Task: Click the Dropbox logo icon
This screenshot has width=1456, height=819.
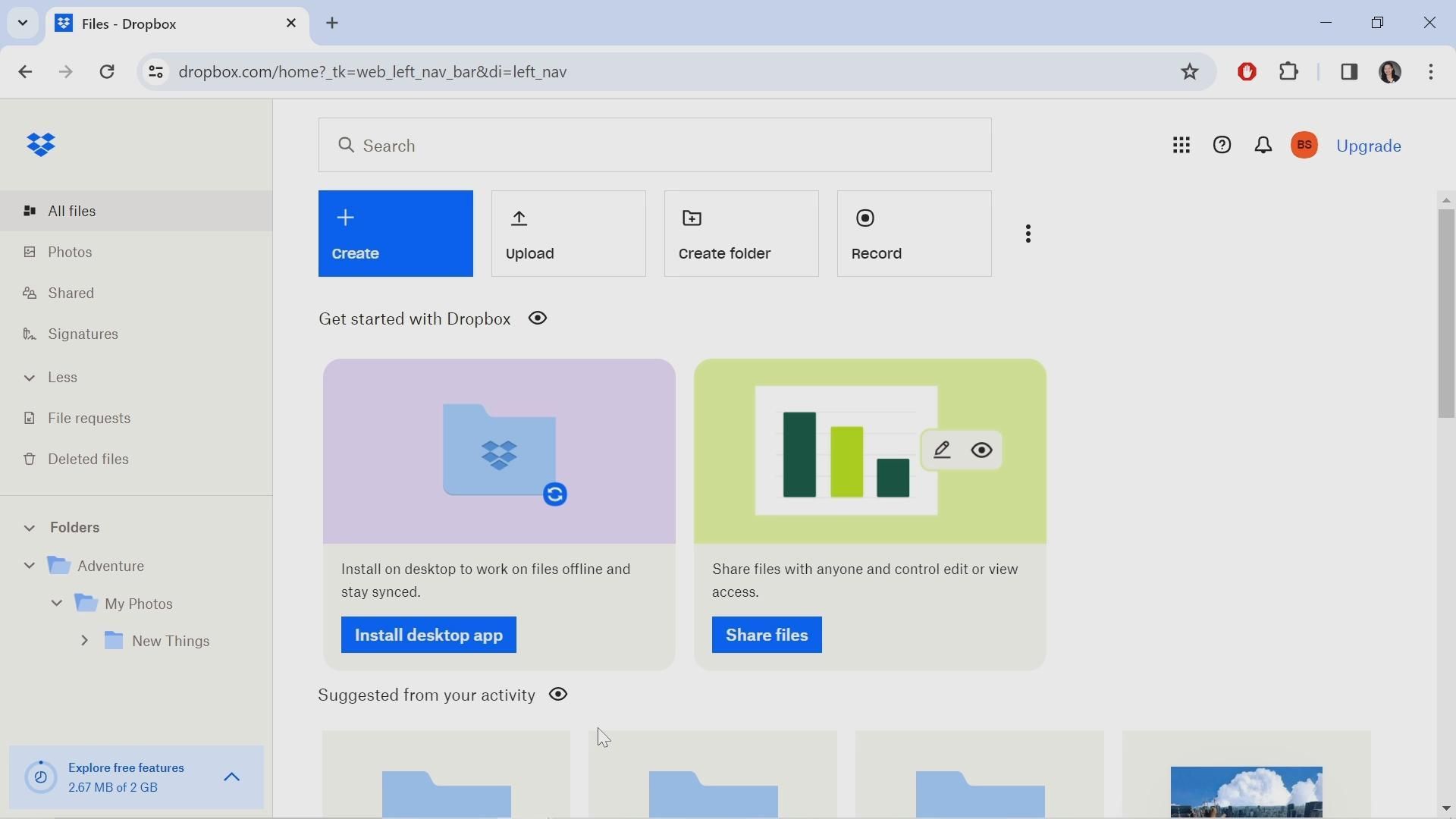Action: point(41,144)
